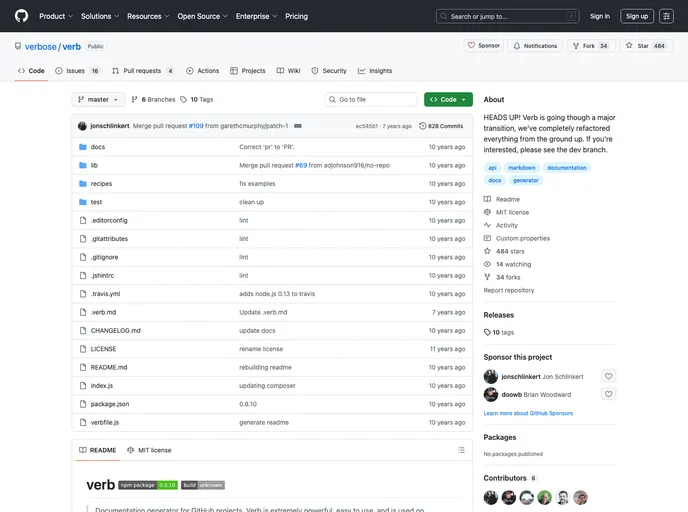Sponsor jonschlinkert with heart button

pos(608,376)
